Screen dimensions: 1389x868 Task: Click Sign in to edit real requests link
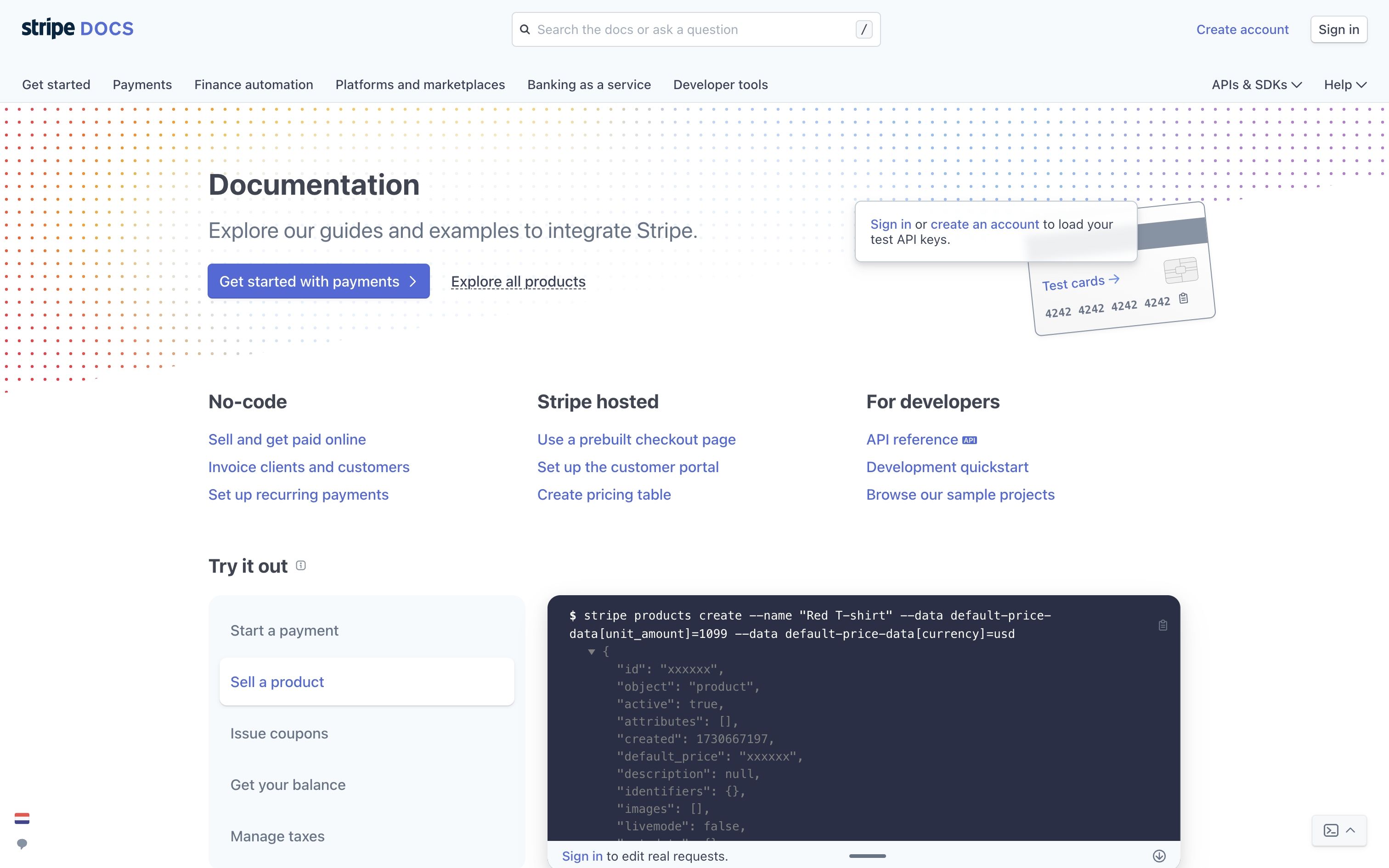pos(582,856)
